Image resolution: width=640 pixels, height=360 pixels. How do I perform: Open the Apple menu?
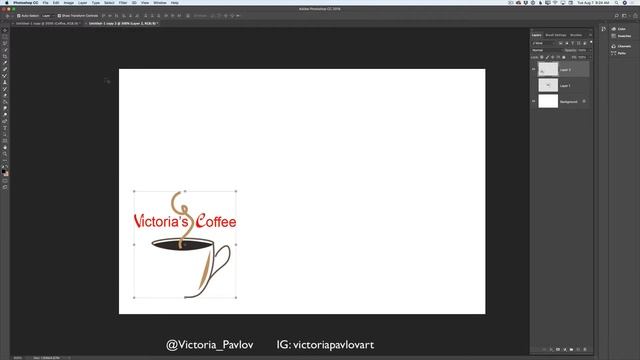7,3
